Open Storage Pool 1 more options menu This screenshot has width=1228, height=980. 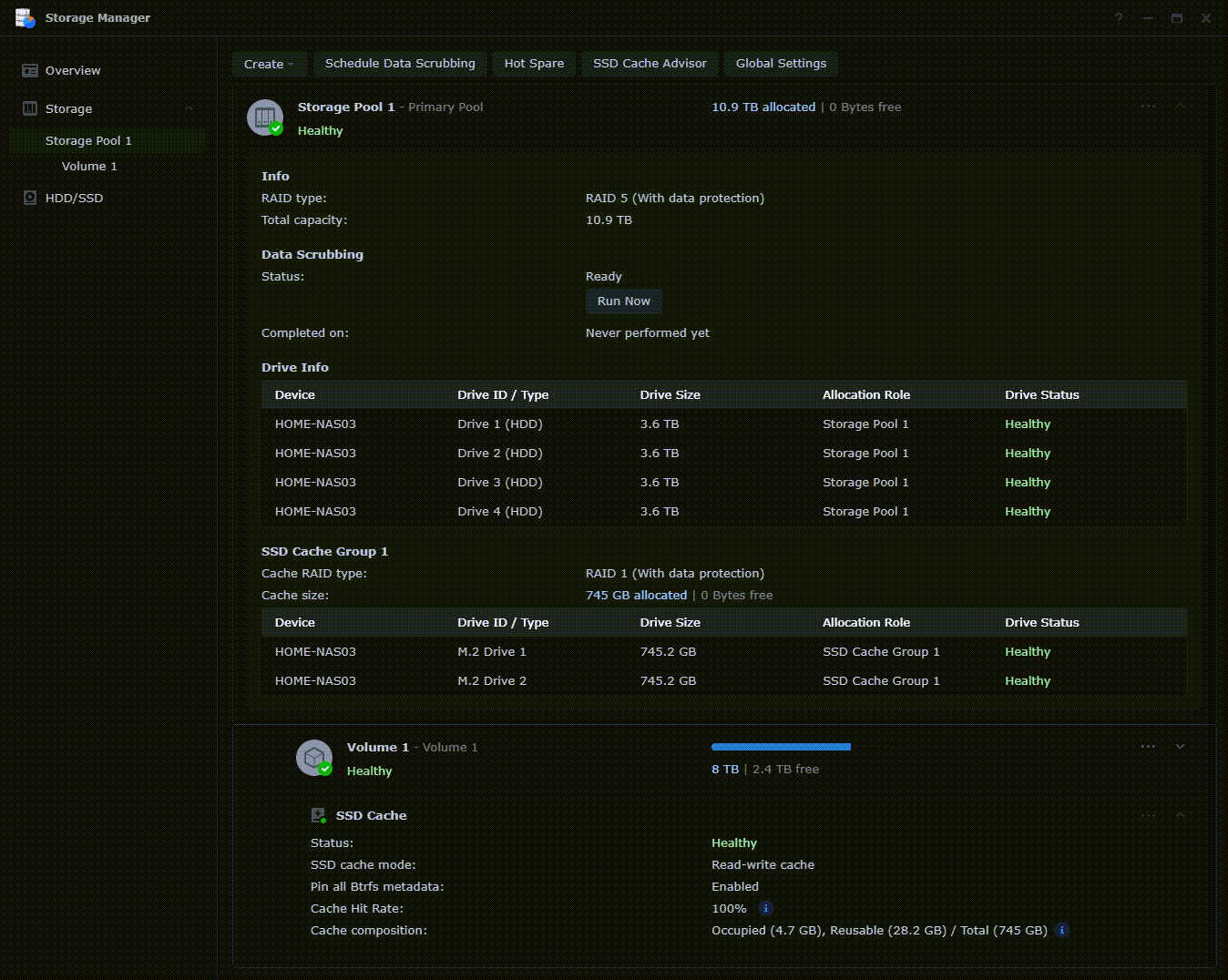click(x=1148, y=107)
